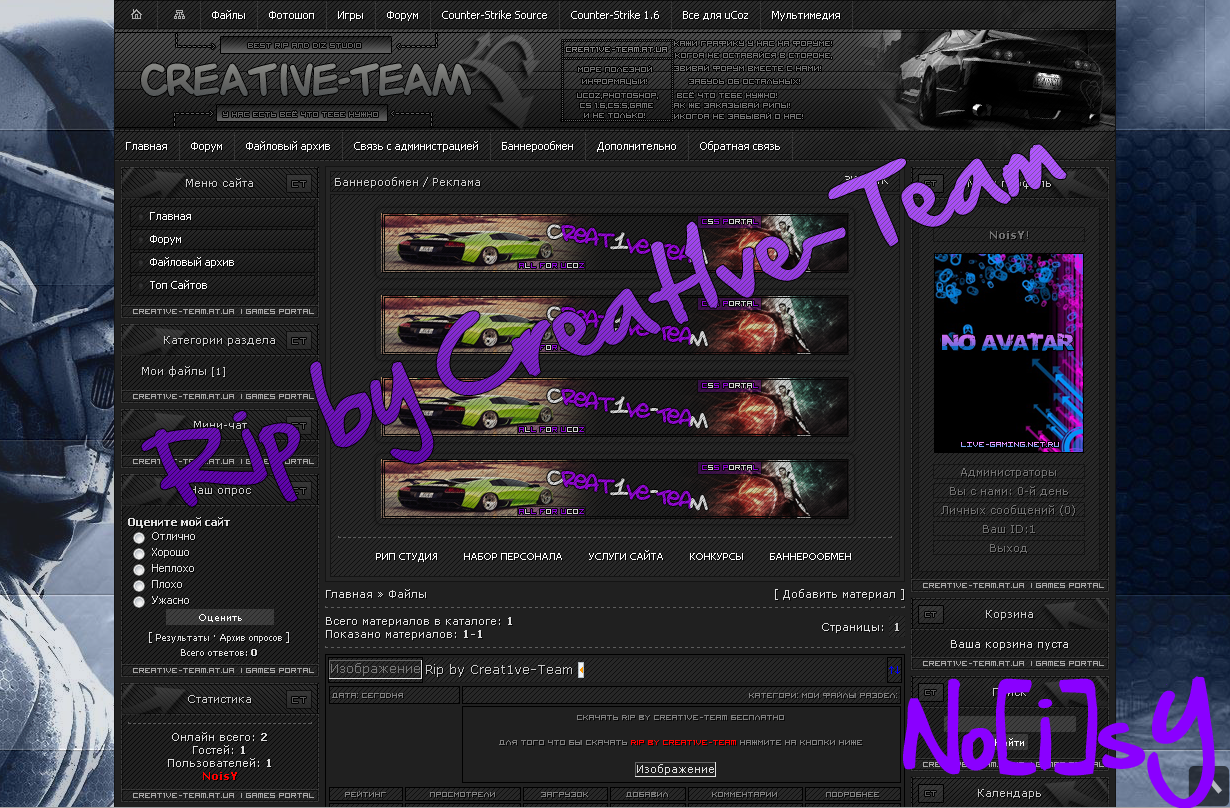The width and height of the screenshot is (1230, 808).
Task: Open the Counter-Strike 1.6 section
Action: 614,16
